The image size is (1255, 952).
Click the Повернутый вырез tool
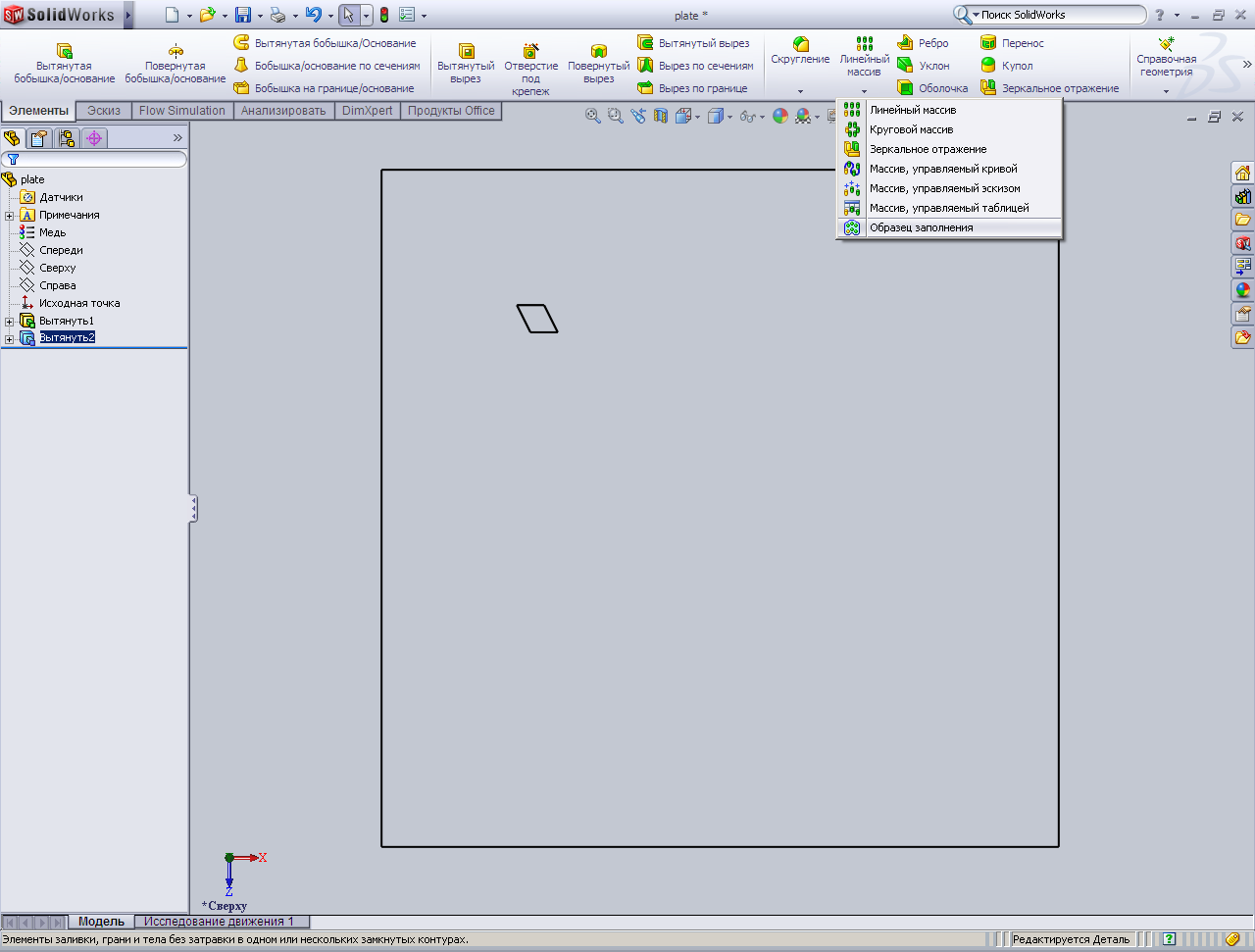pos(598,64)
